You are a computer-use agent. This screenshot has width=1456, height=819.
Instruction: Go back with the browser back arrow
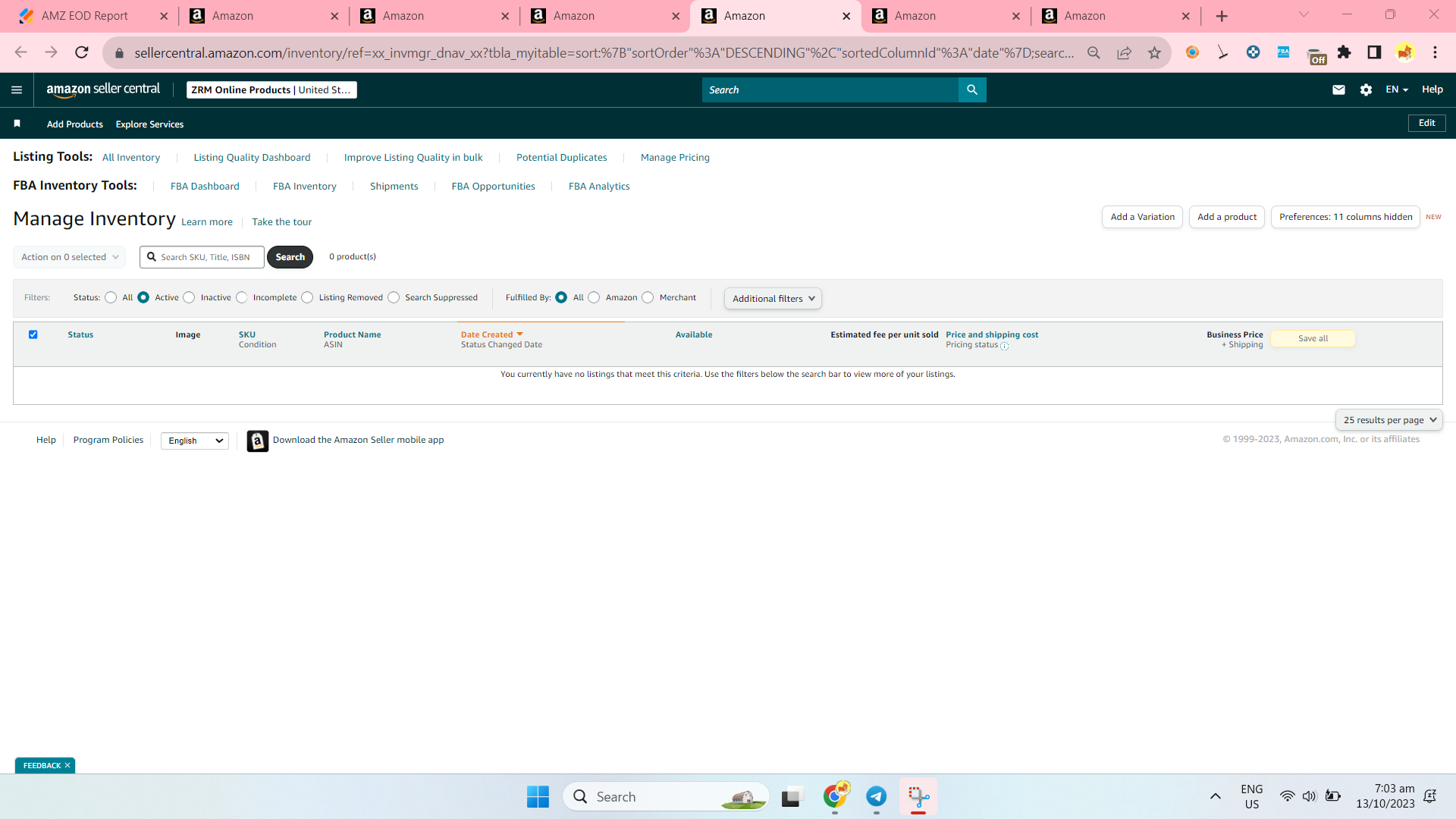(21, 52)
